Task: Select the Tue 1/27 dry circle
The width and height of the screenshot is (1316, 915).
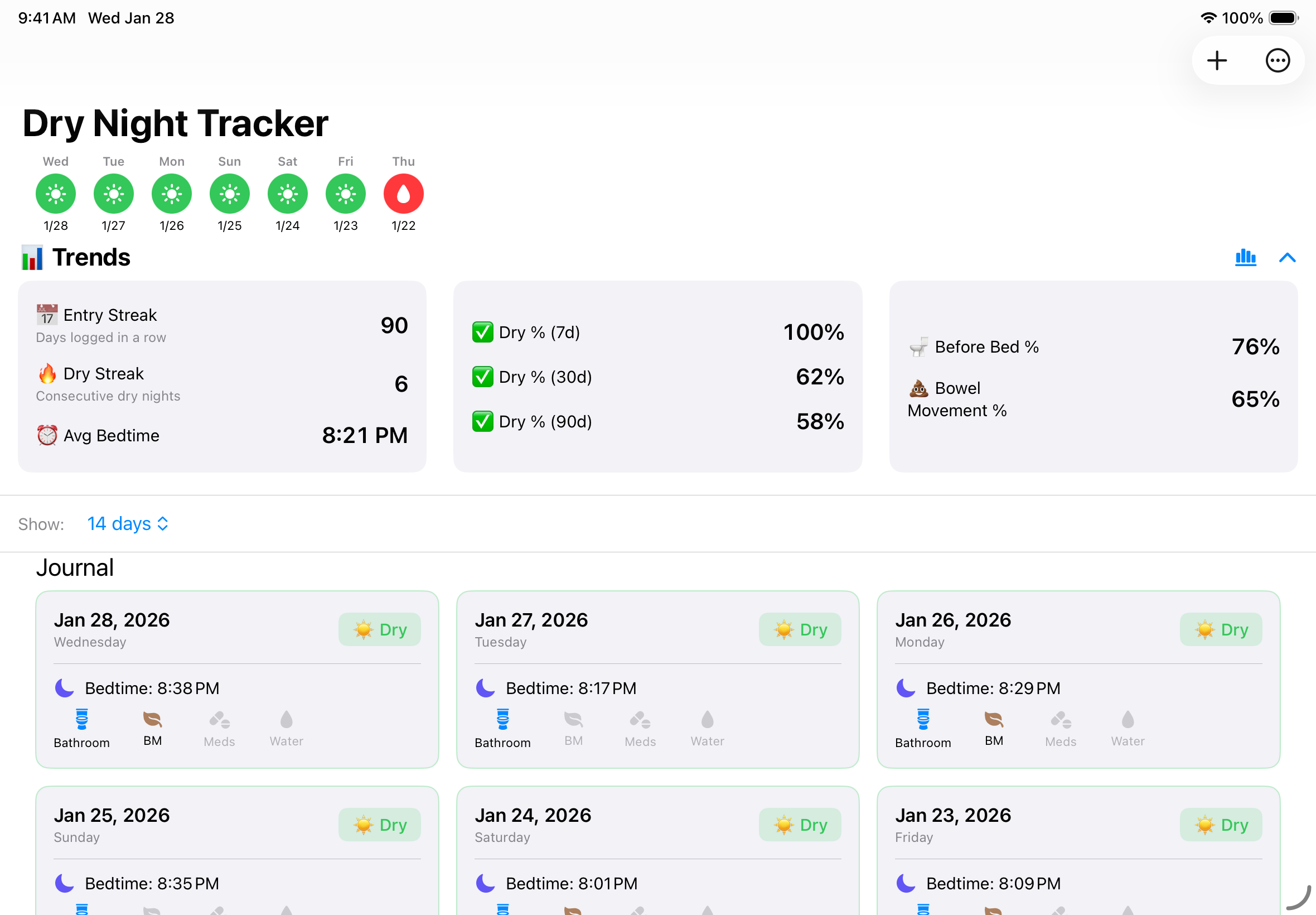Action: point(113,194)
